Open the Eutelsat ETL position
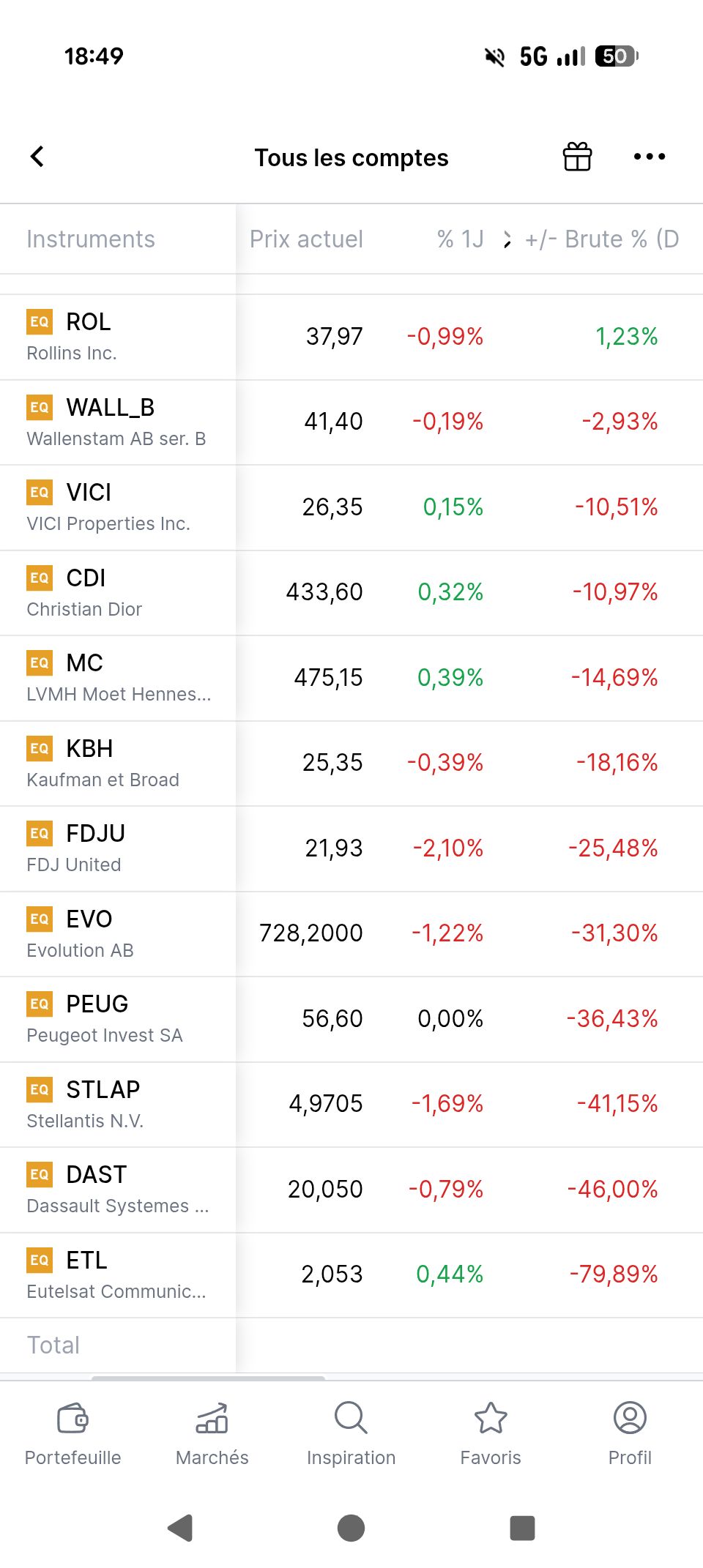This screenshot has height=1568, width=703. click(351, 1274)
